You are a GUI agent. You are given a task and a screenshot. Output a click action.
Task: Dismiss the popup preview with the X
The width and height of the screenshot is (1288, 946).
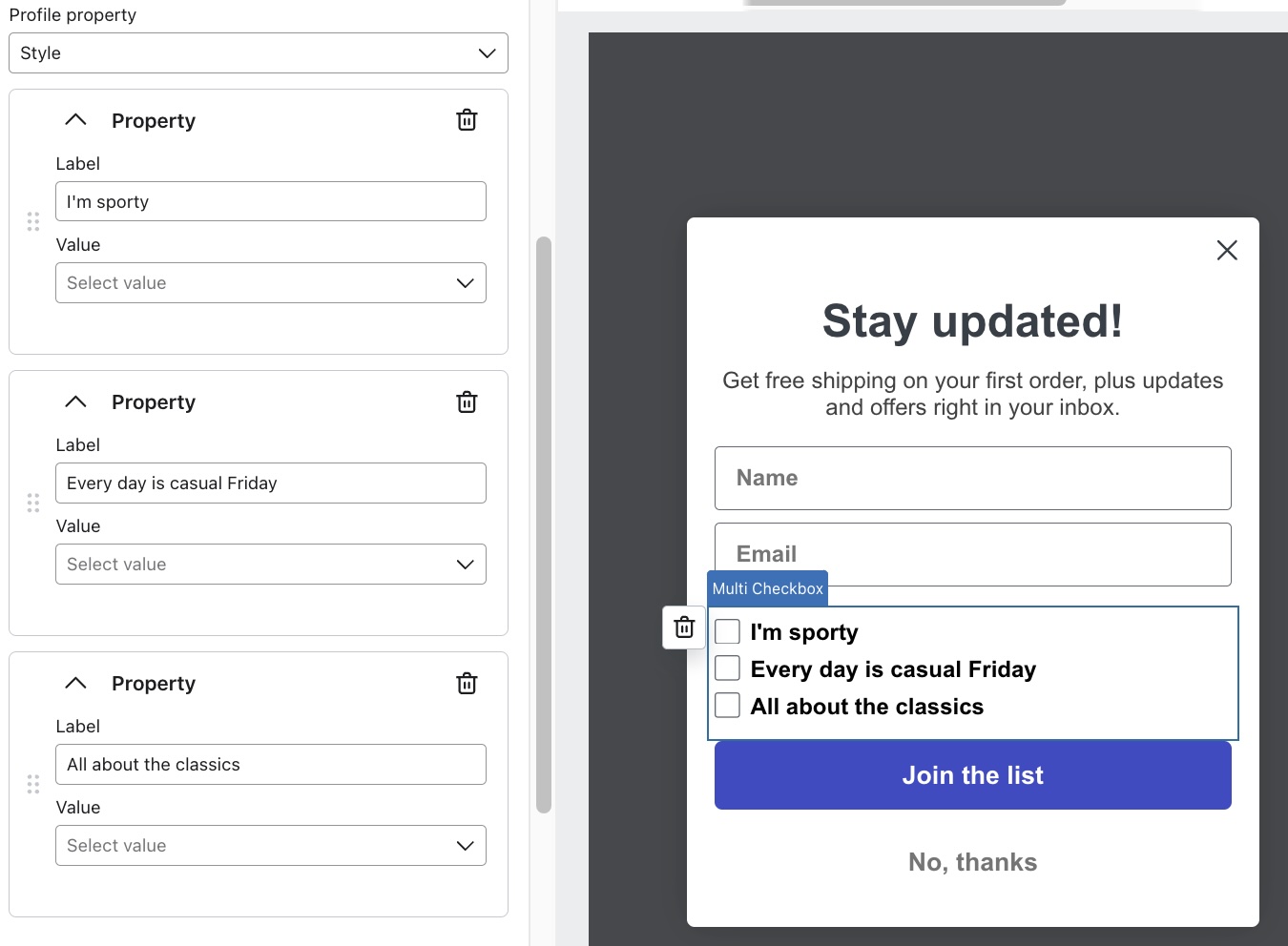point(1227,250)
